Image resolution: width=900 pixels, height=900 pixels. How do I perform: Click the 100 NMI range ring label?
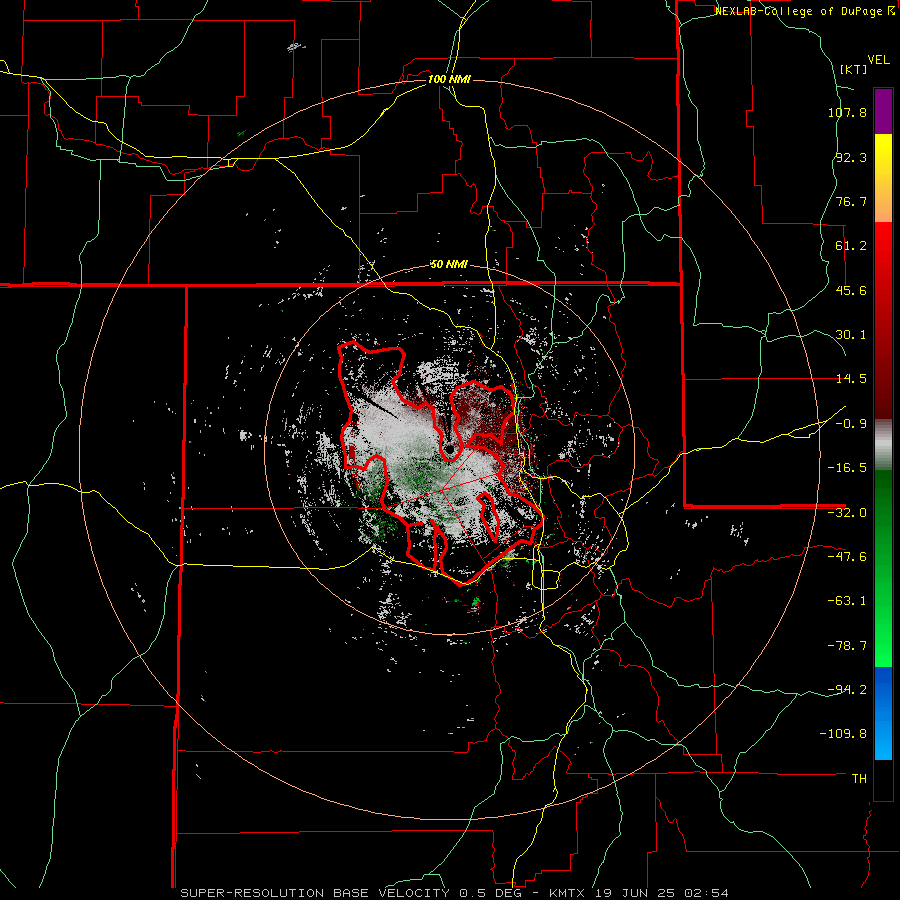click(x=449, y=79)
